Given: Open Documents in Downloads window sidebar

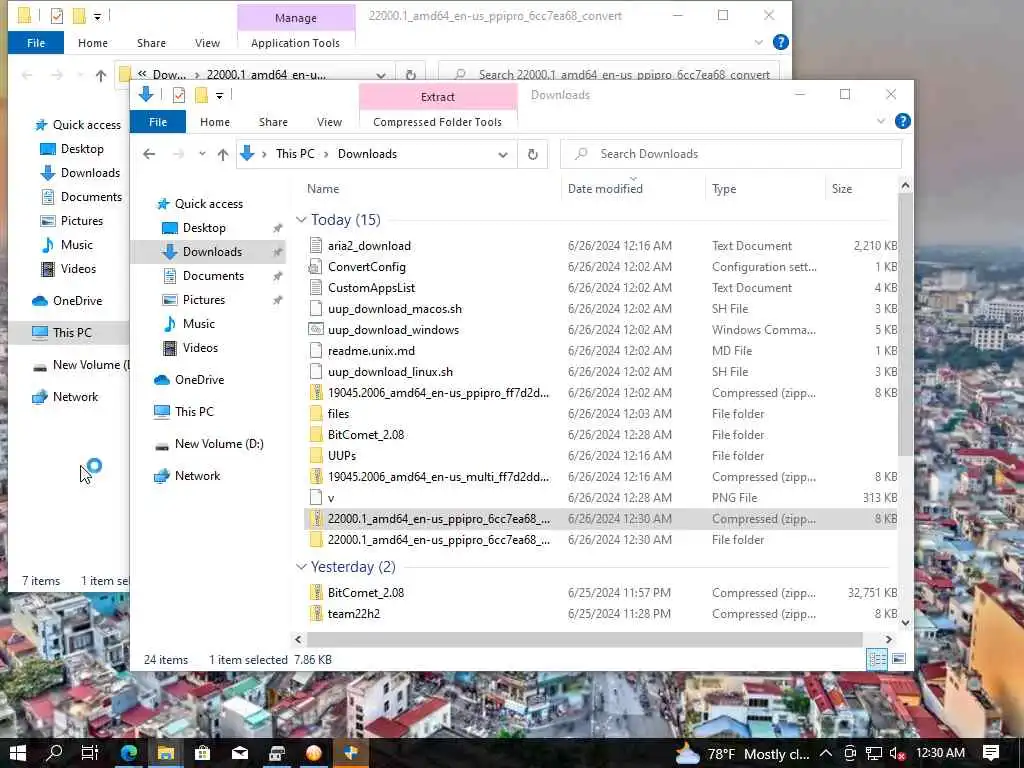Looking at the screenshot, I should (213, 276).
